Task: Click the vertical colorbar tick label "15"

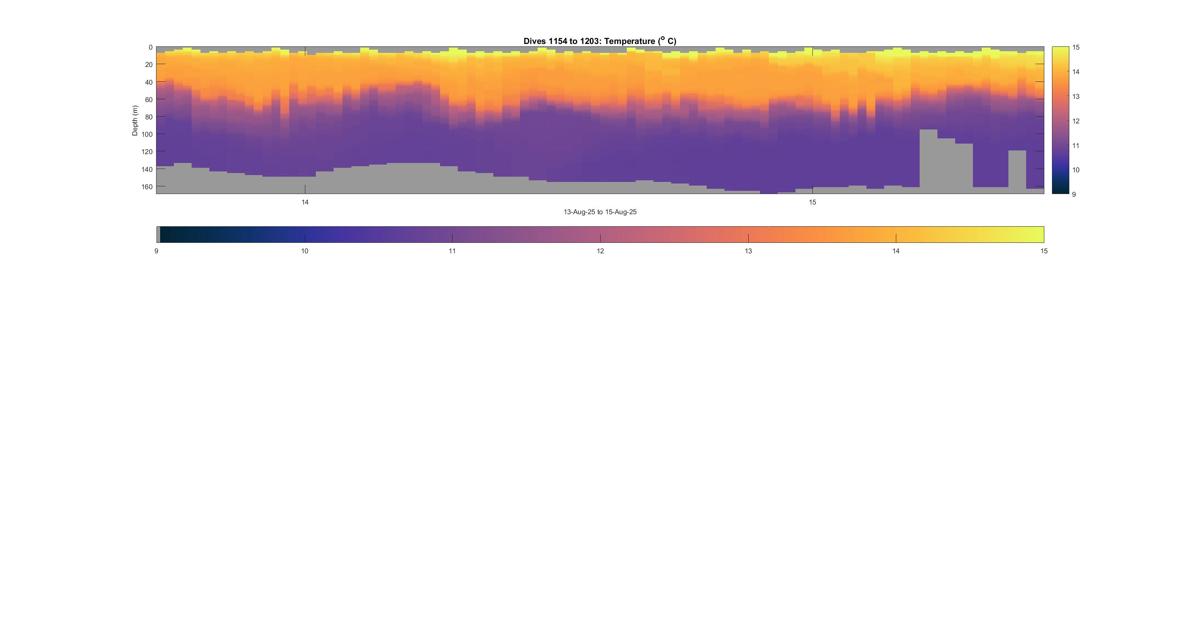Action: 1077,47
